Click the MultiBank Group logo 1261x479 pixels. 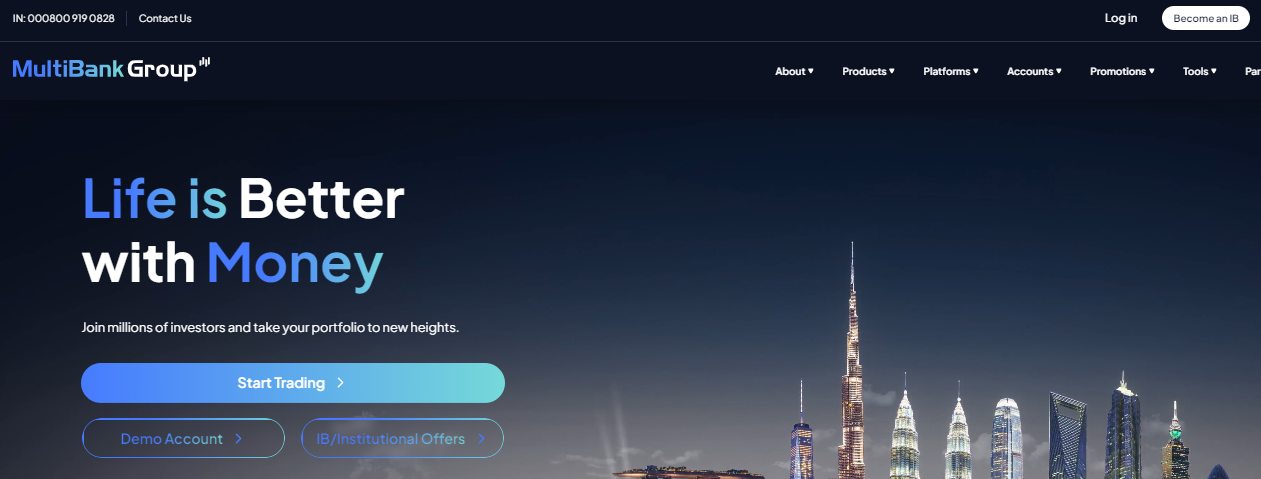(x=111, y=68)
